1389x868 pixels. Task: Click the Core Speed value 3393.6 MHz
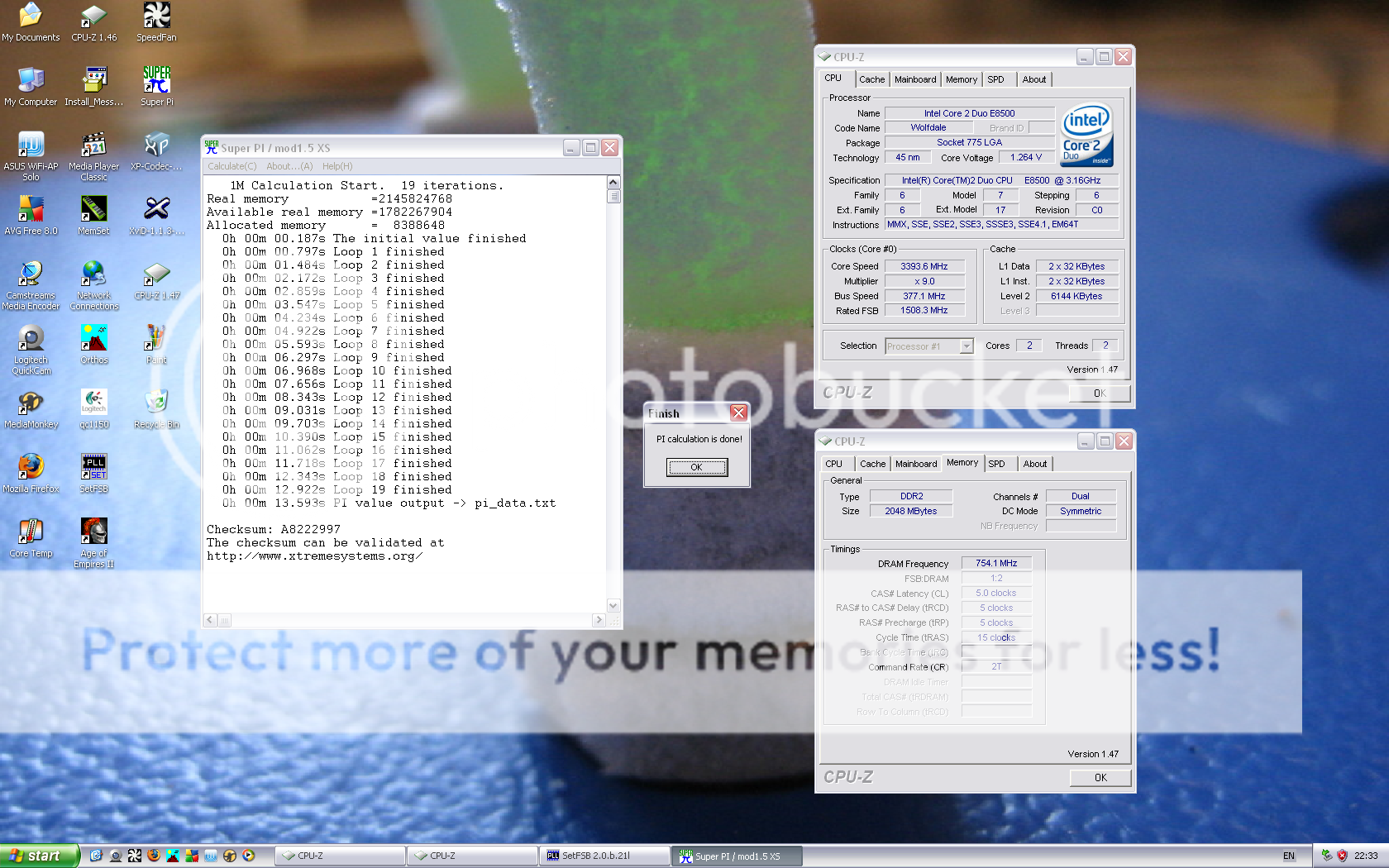click(x=924, y=266)
